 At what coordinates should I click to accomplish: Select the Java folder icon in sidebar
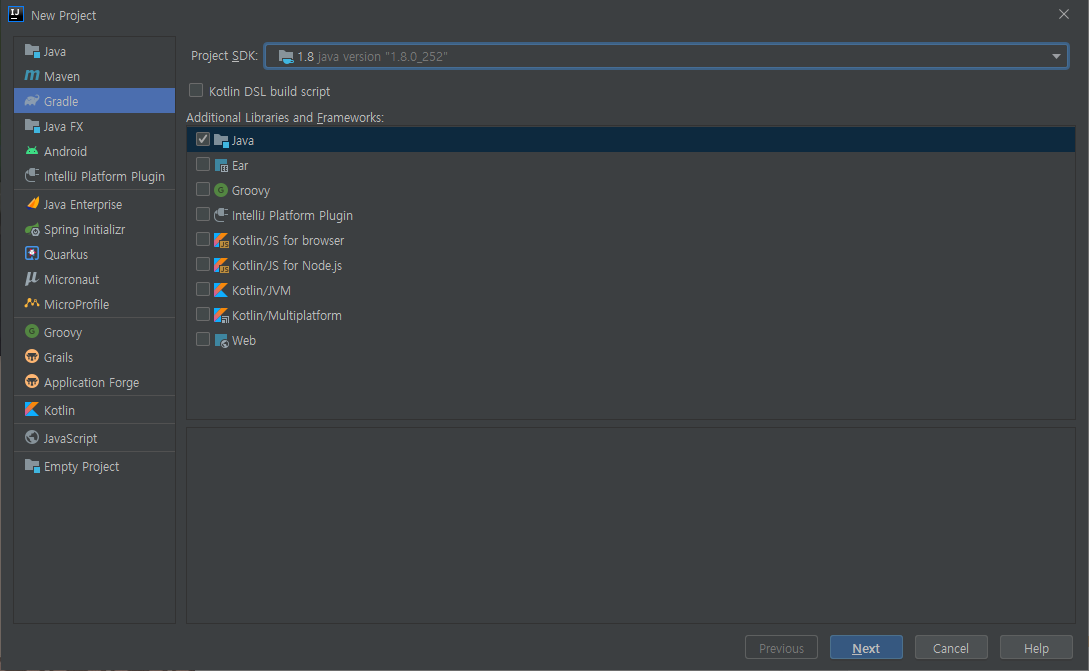tap(32, 51)
